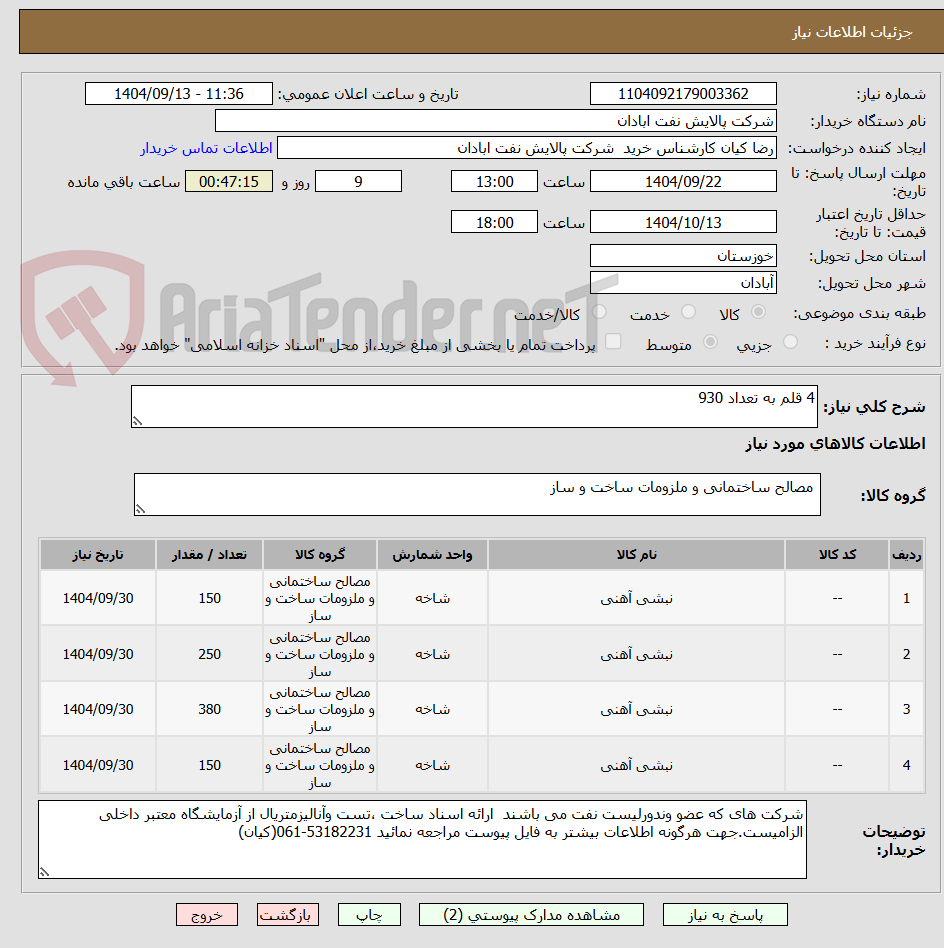
Task: Click the countdown timer showing 00:47:15
Action: point(229,181)
